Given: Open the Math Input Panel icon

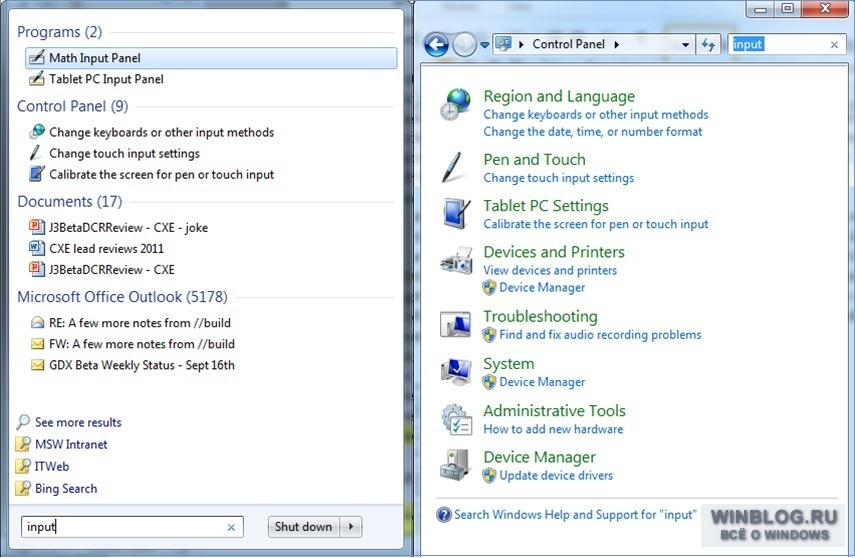Looking at the screenshot, I should 37,58.
